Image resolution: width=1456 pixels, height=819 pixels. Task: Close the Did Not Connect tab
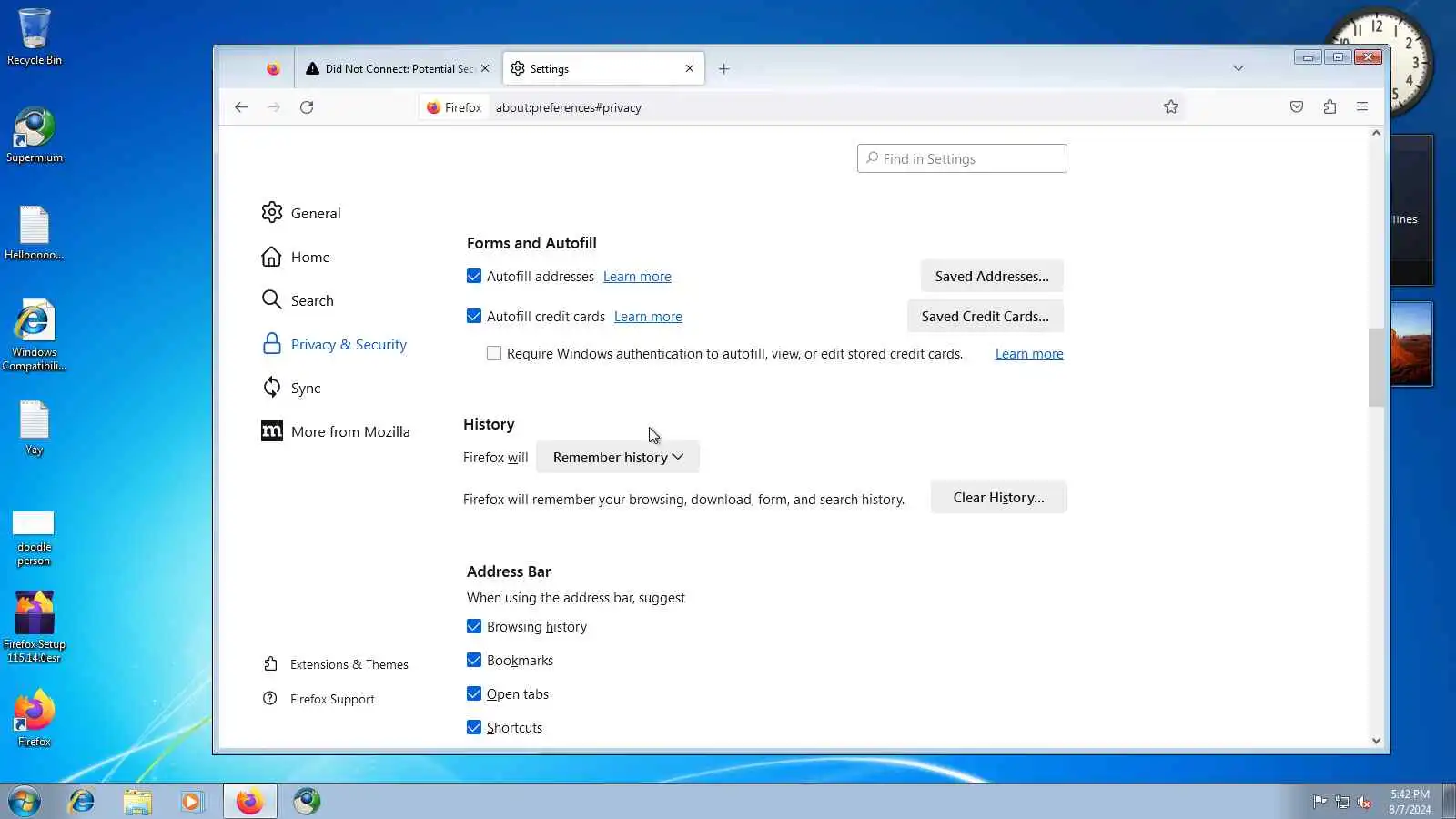pyautogui.click(x=485, y=68)
